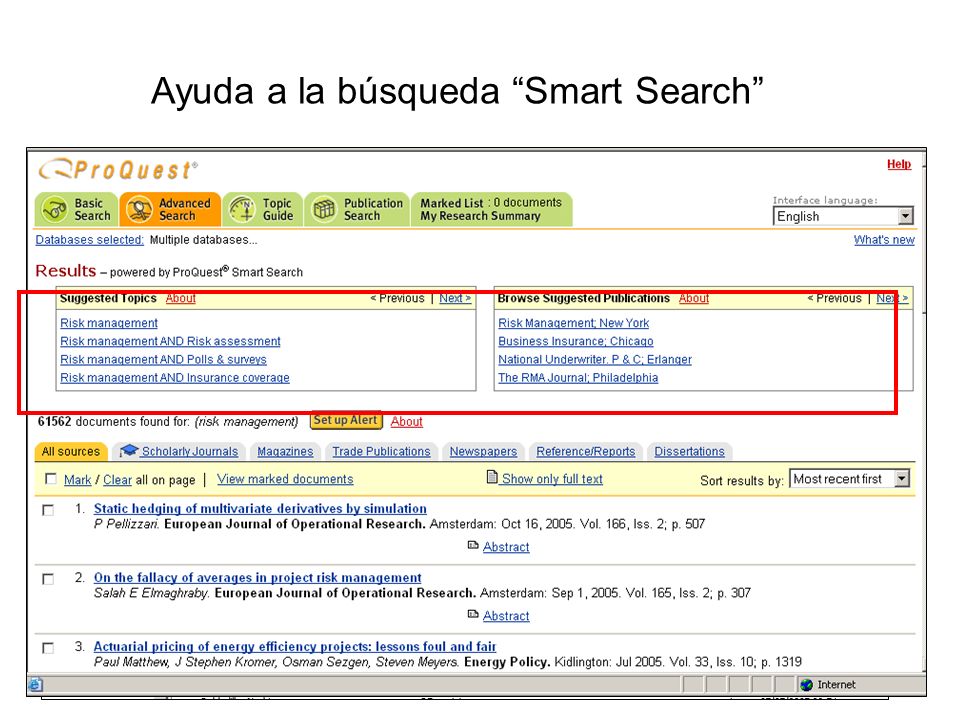
Task: Open the Topic Guide tab
Action: click(262, 209)
